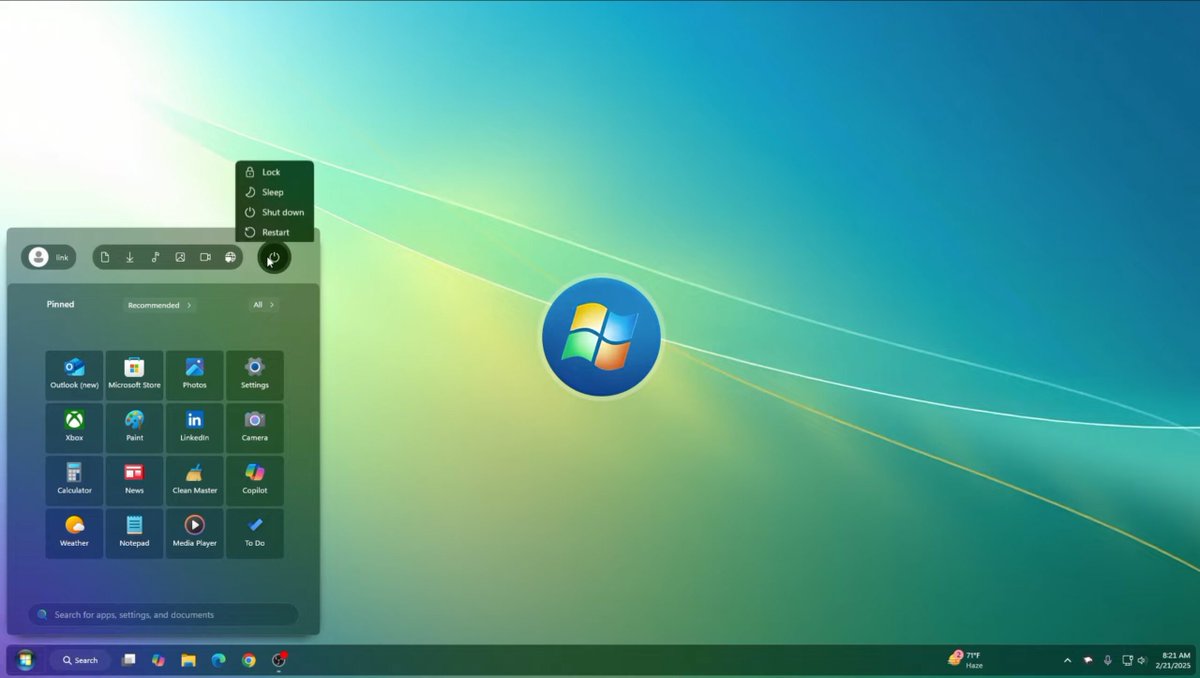Start the Camera app
Viewport: 1200px width, 678px height.
[255, 427]
